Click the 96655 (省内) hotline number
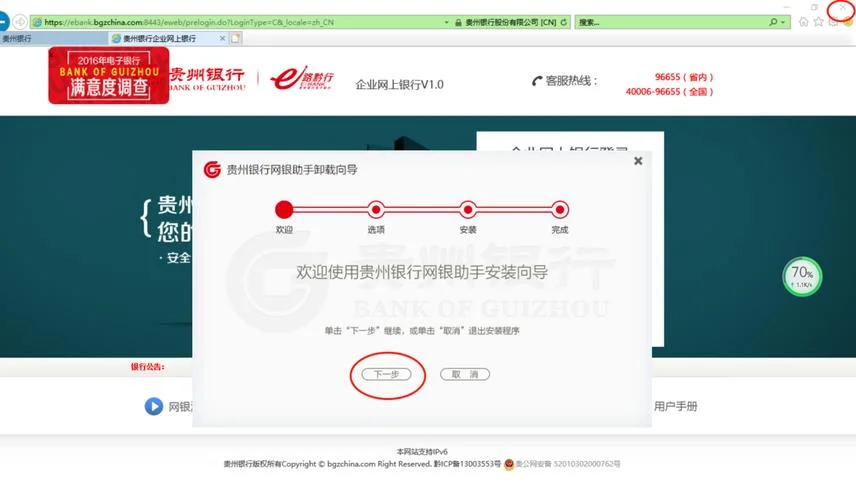Viewport: 856px width, 500px height. pyautogui.click(x=683, y=77)
